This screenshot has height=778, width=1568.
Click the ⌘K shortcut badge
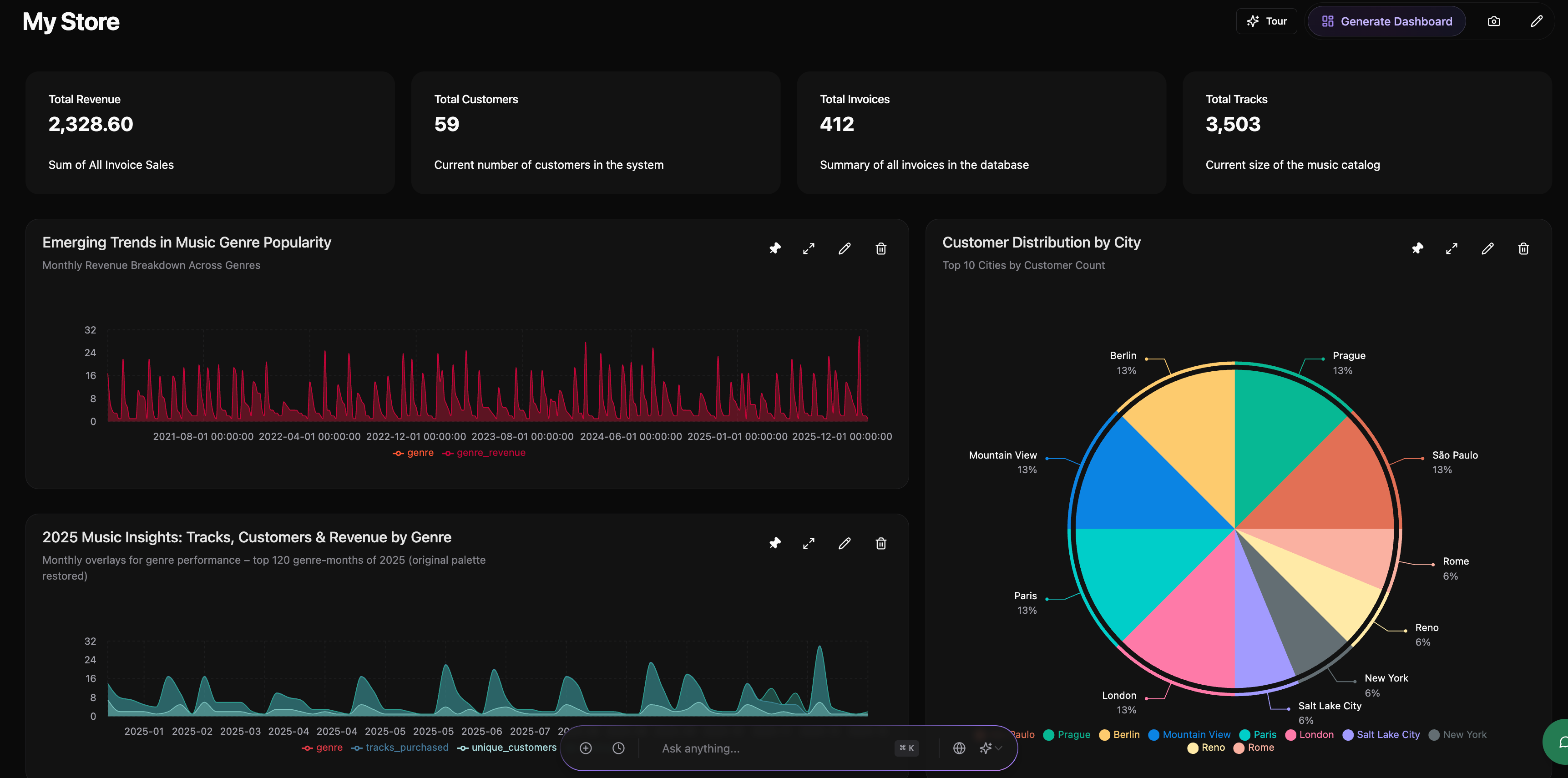click(x=906, y=748)
